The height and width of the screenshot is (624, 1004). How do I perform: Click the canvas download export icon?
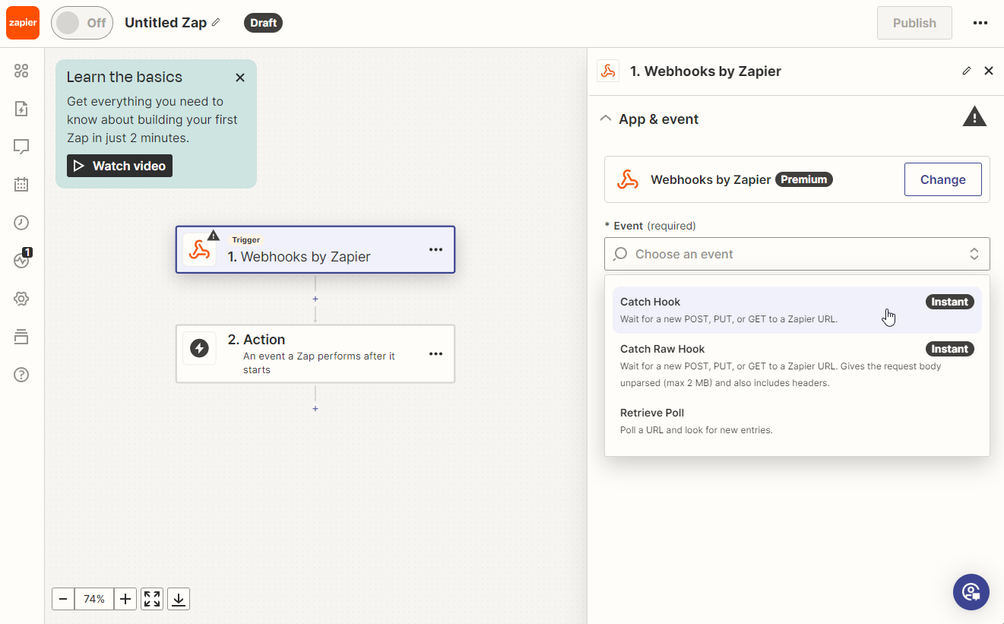(x=179, y=599)
